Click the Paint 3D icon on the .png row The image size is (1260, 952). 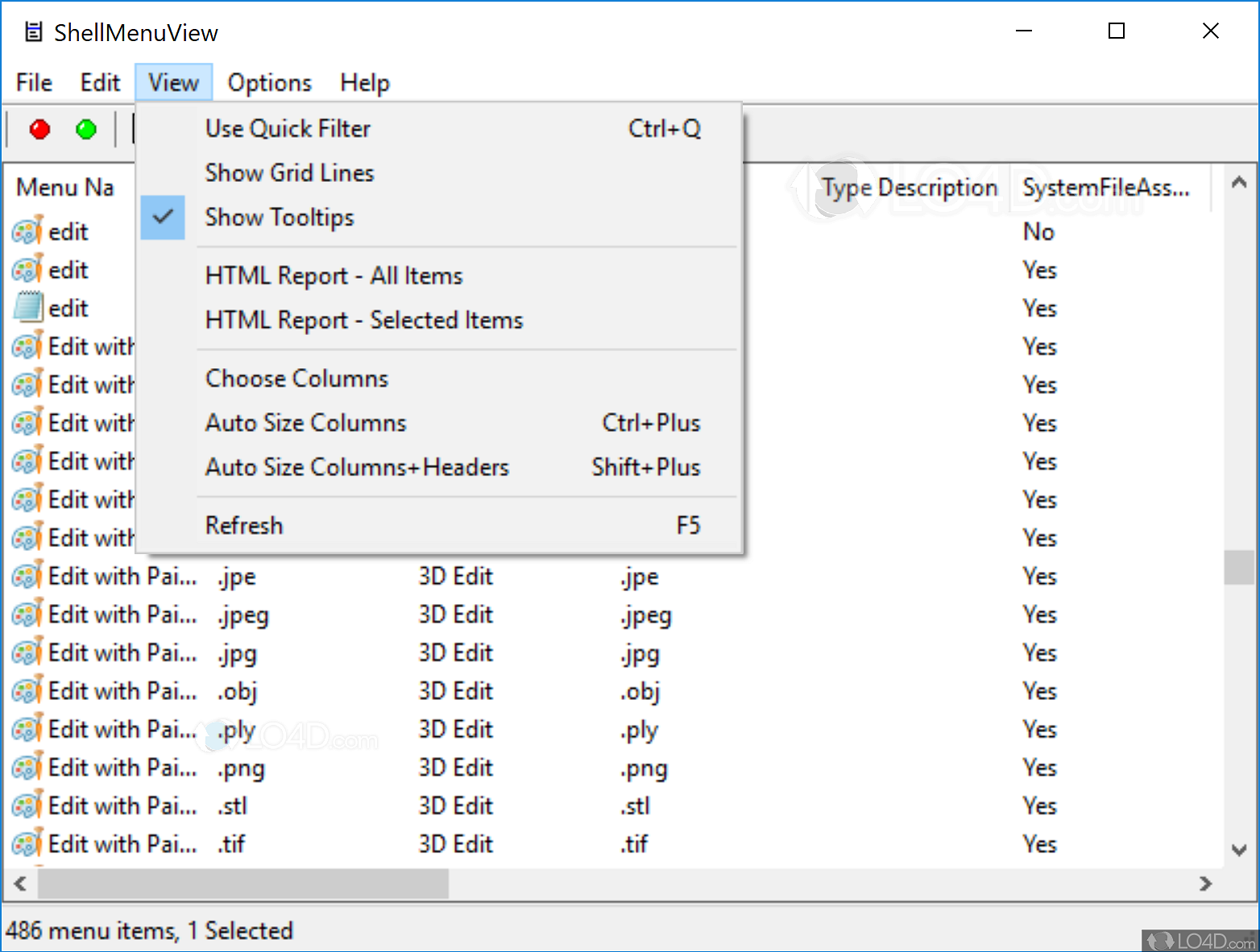click(x=27, y=767)
